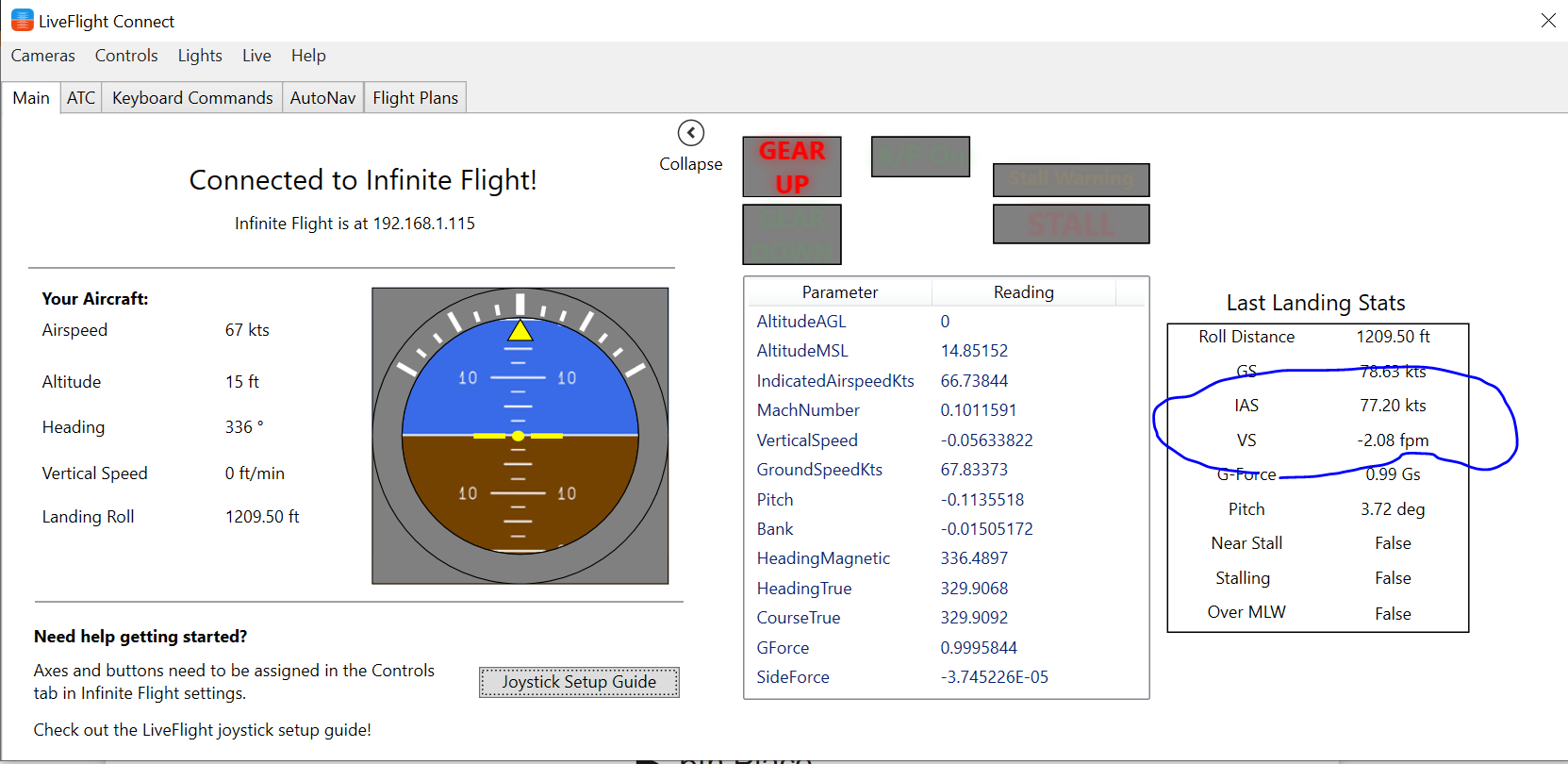Select the GroundSpeedKts parameter
Viewport: 1568px width, 764px height.
tap(819, 470)
